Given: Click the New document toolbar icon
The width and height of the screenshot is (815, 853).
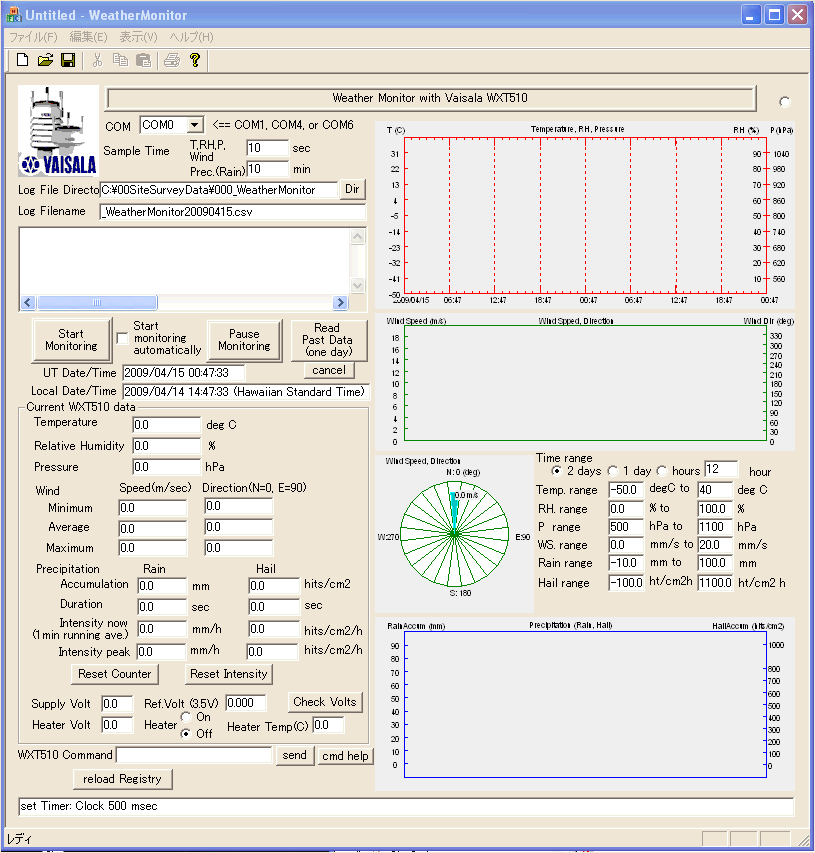Looking at the screenshot, I should (22, 60).
